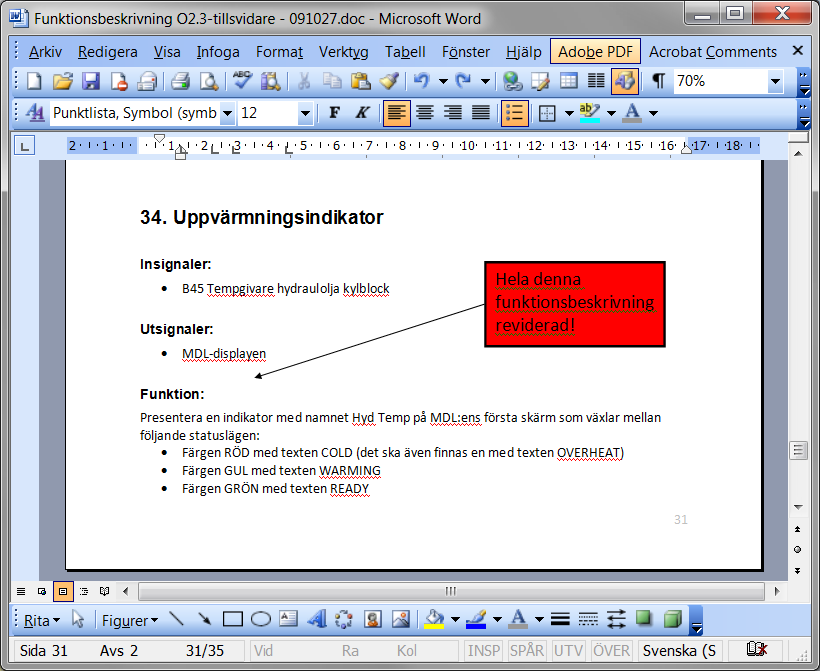The image size is (820, 671).
Task: Insert clip art from Drawing toolbar
Action: (x=372, y=620)
